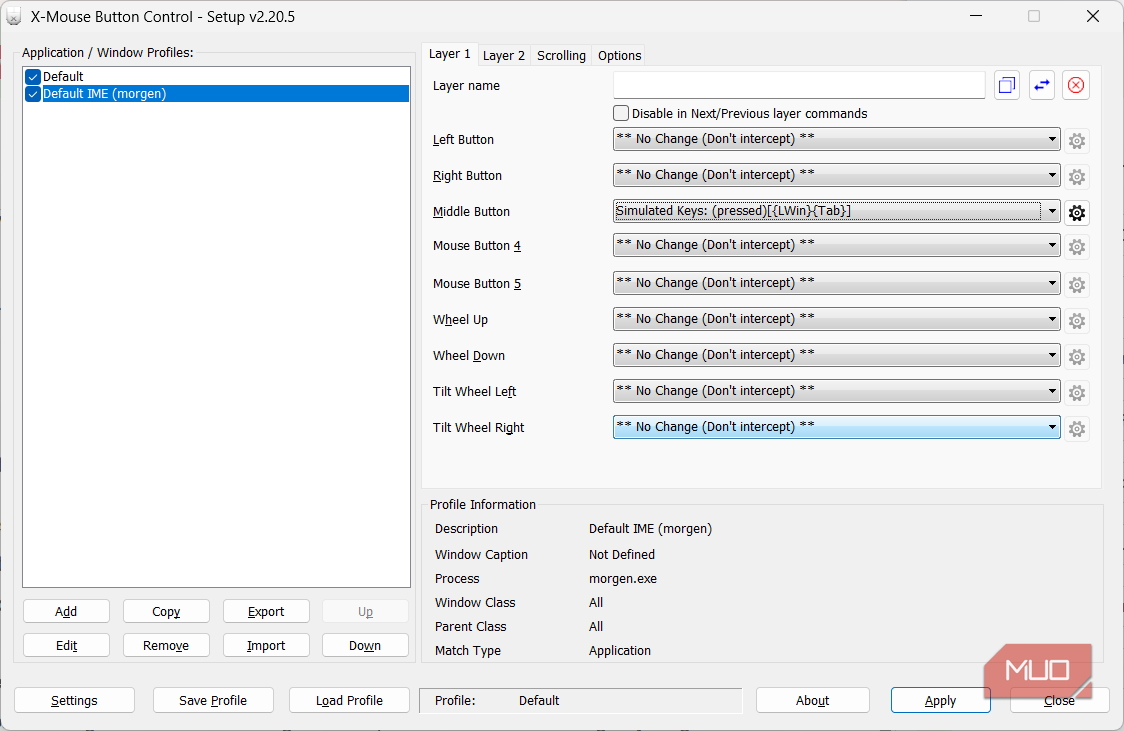This screenshot has height=731, width=1124.
Task: Switch to the Layer 1 tab
Action: click(x=449, y=54)
